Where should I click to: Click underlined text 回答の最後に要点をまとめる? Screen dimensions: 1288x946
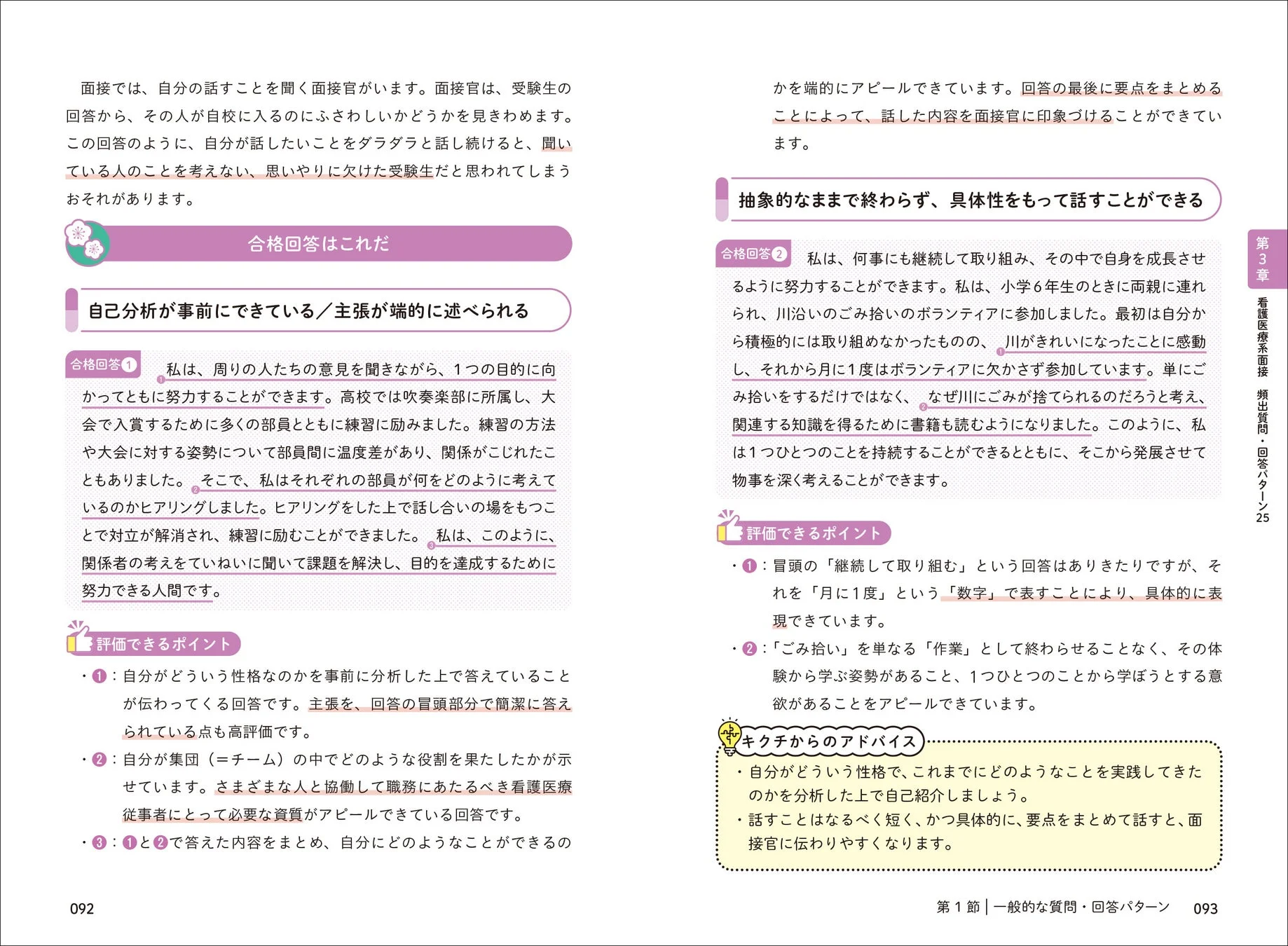click(1121, 88)
